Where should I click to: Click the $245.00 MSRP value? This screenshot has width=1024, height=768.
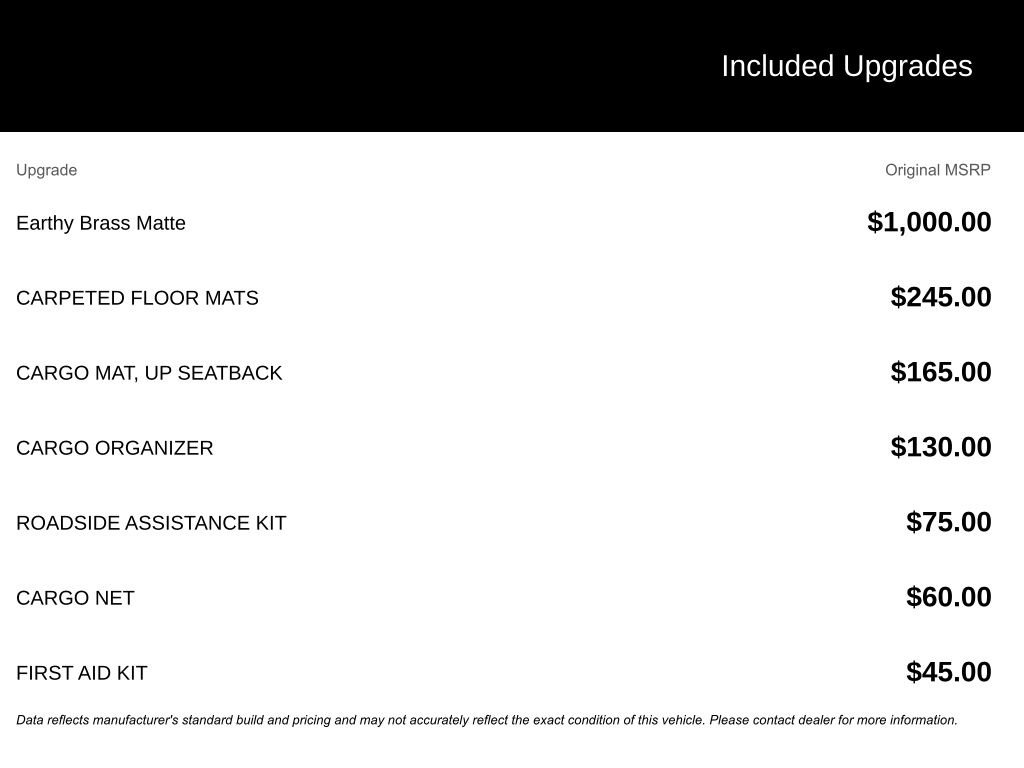(940, 297)
